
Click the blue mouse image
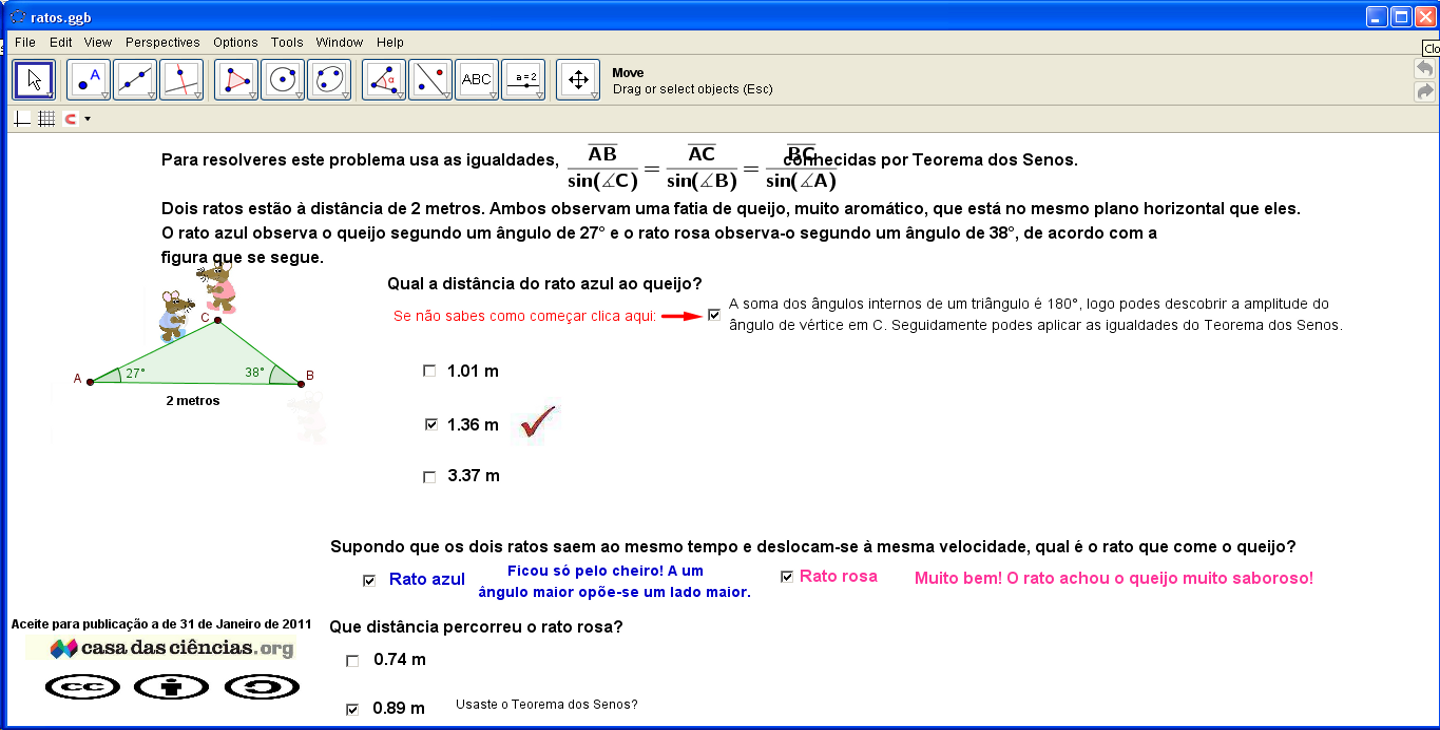176,315
